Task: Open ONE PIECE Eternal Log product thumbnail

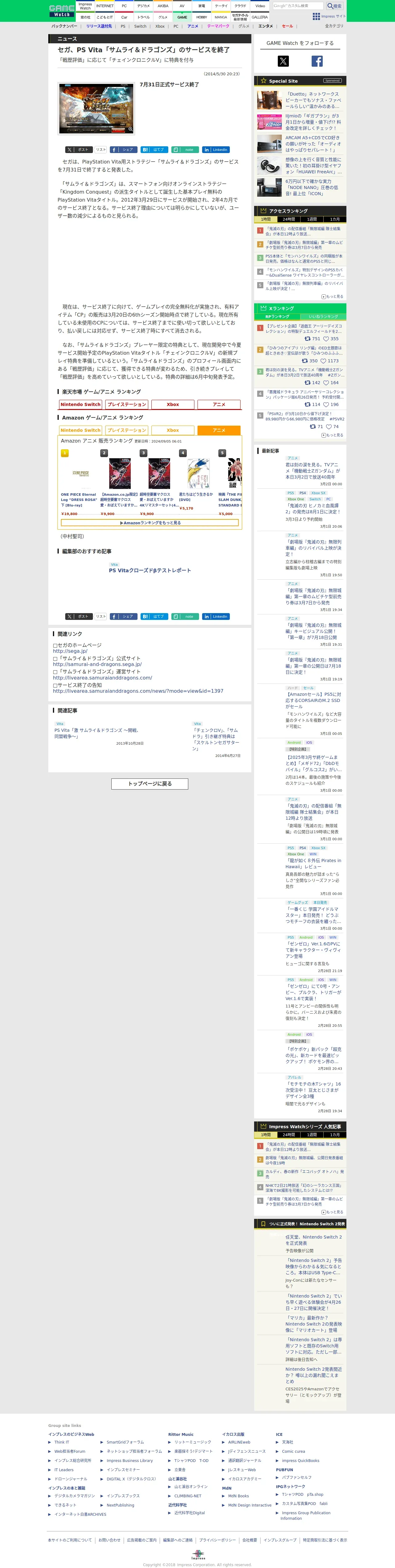Action: point(81,473)
